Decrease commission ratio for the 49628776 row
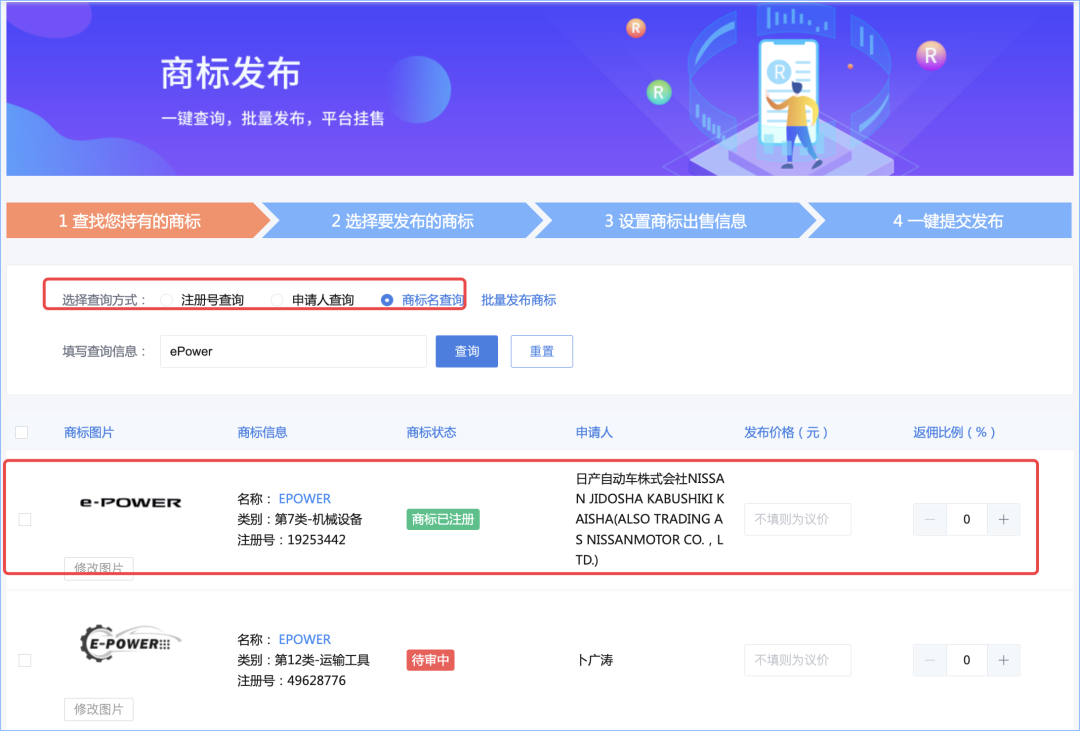Viewport: 1080px width, 731px height. click(x=930, y=660)
